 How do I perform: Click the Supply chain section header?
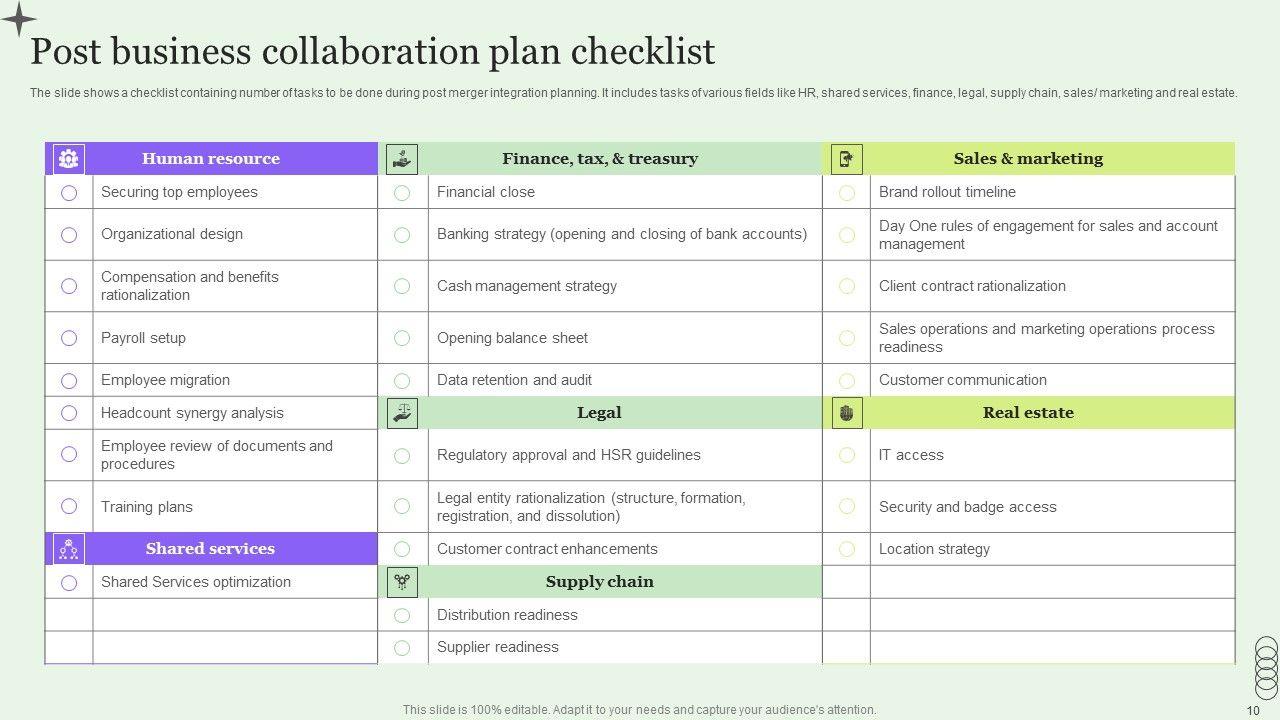point(599,582)
